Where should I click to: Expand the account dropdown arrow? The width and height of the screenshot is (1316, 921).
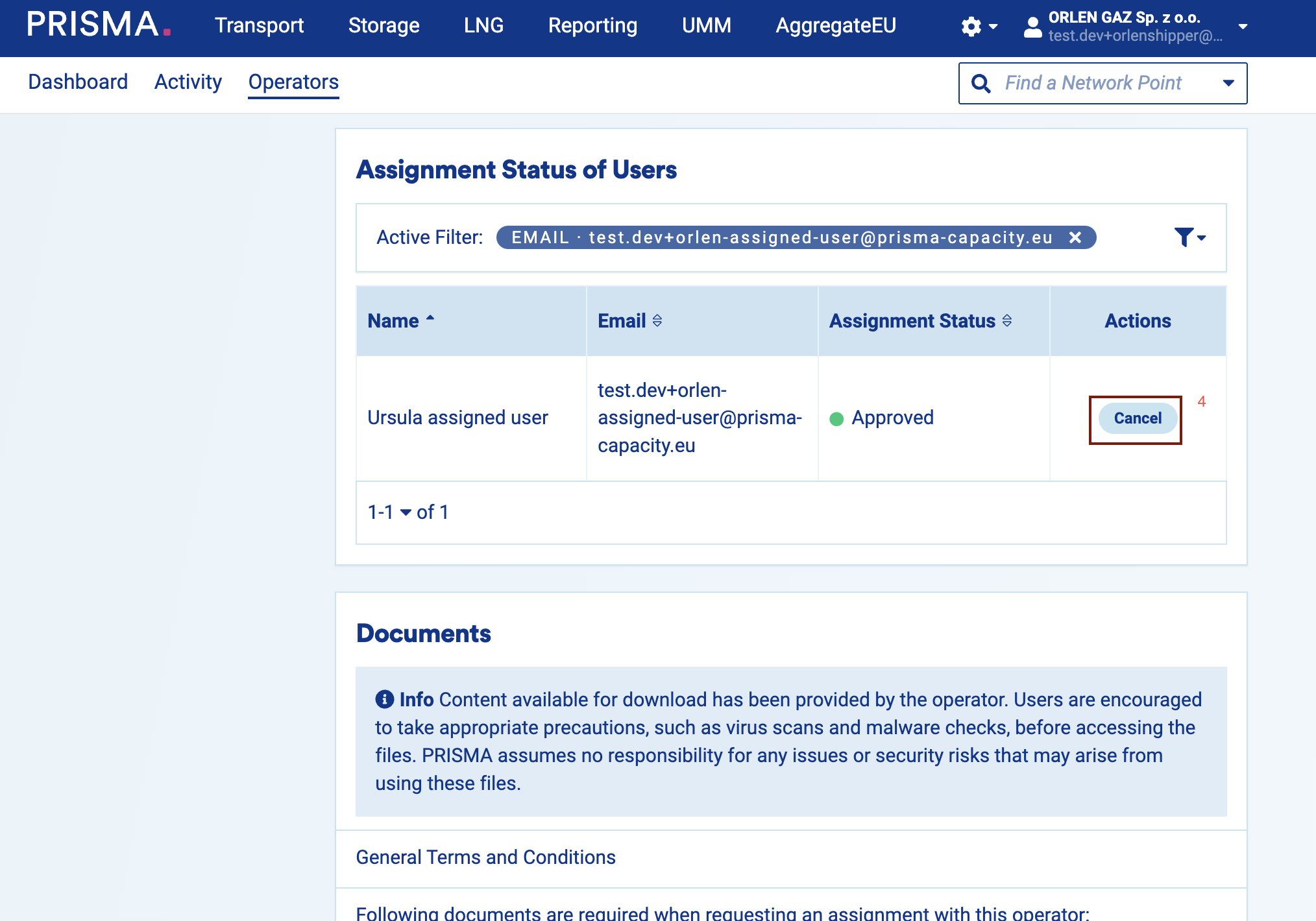1243,27
